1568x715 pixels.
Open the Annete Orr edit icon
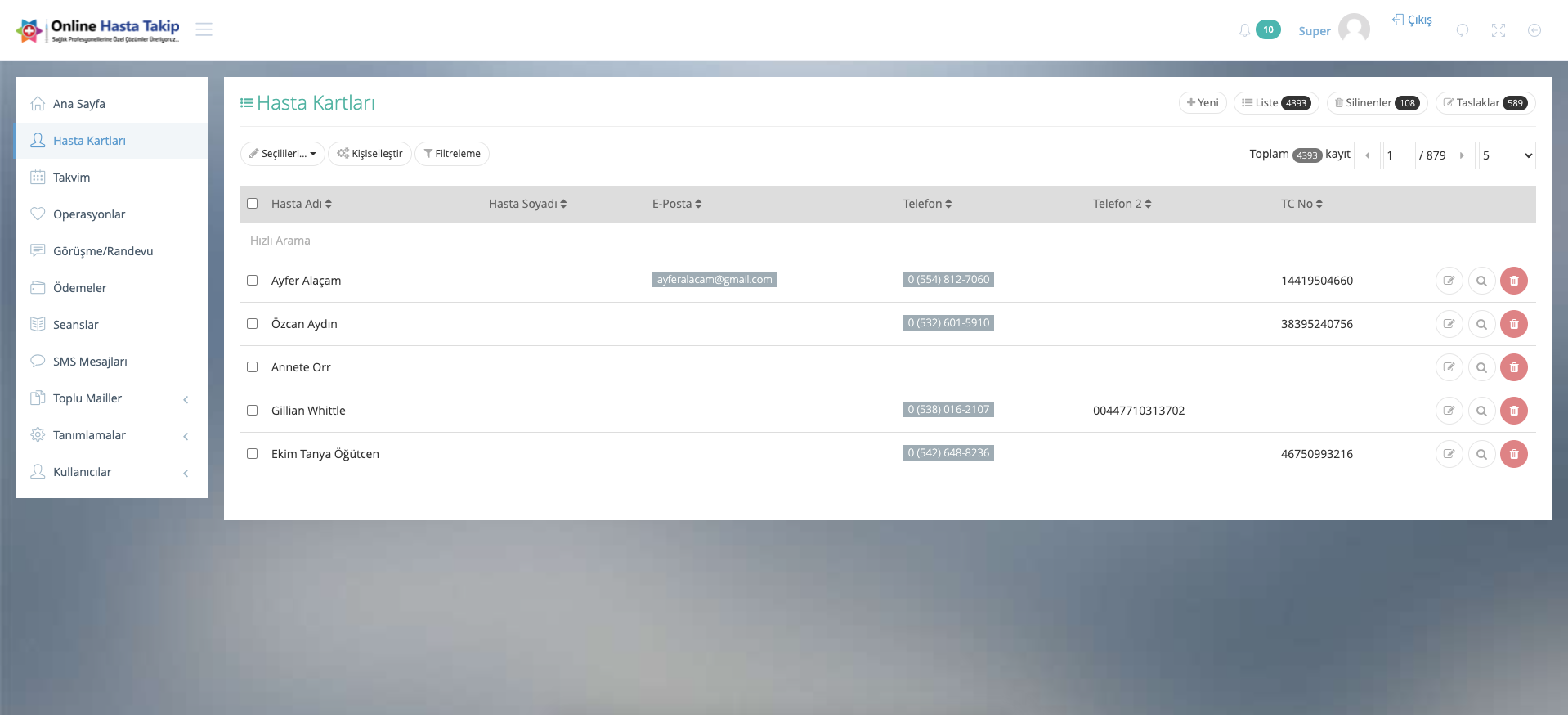1449,367
